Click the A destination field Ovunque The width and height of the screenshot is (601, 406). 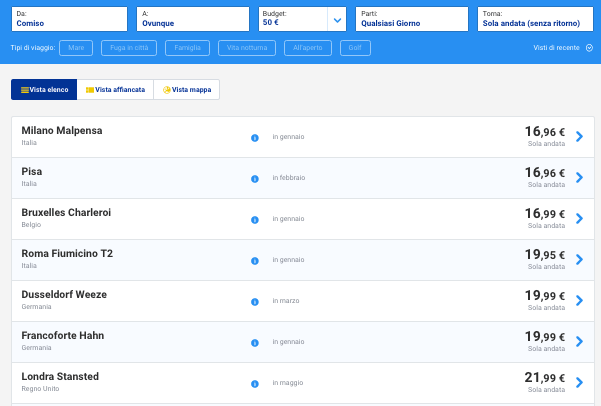(193, 19)
